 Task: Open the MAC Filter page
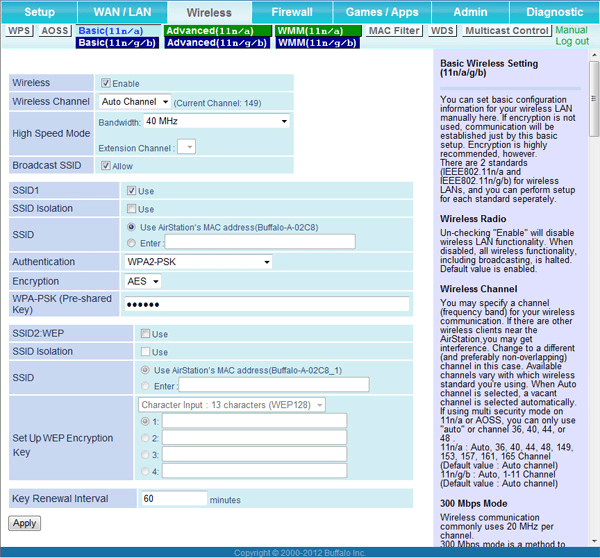pyautogui.click(x=393, y=31)
